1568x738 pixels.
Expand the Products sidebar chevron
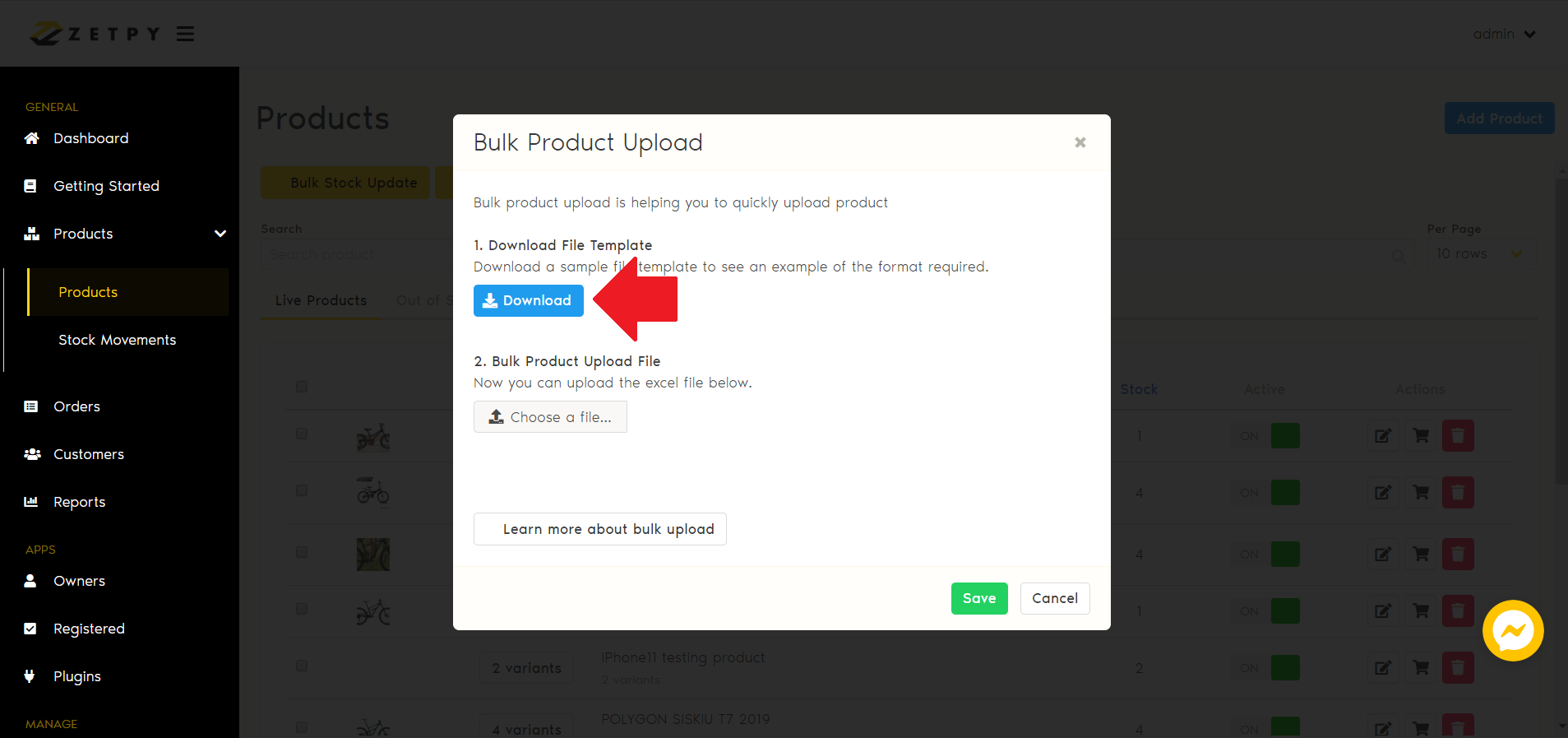point(220,234)
